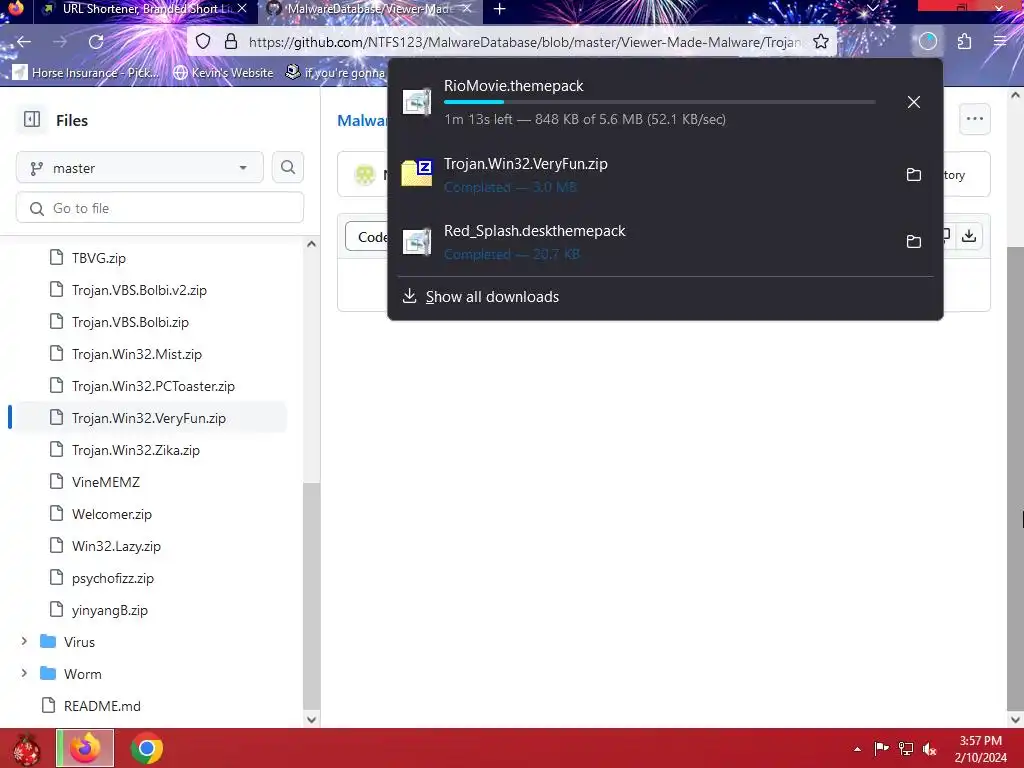Click the tracking protection shield icon
1024x768 pixels.
click(x=203, y=42)
